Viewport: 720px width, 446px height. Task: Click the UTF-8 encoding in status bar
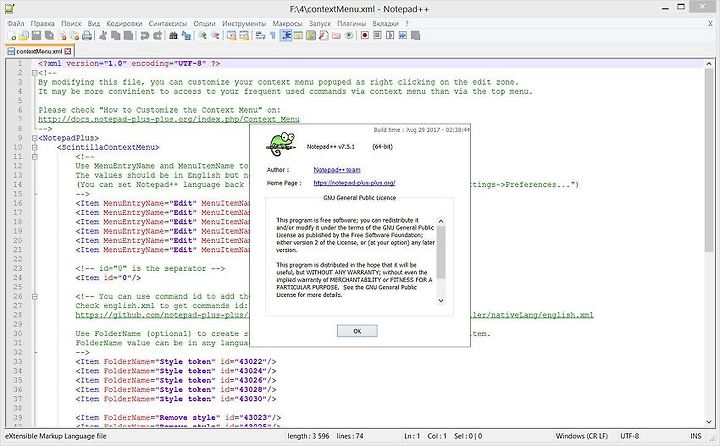pyautogui.click(x=629, y=436)
